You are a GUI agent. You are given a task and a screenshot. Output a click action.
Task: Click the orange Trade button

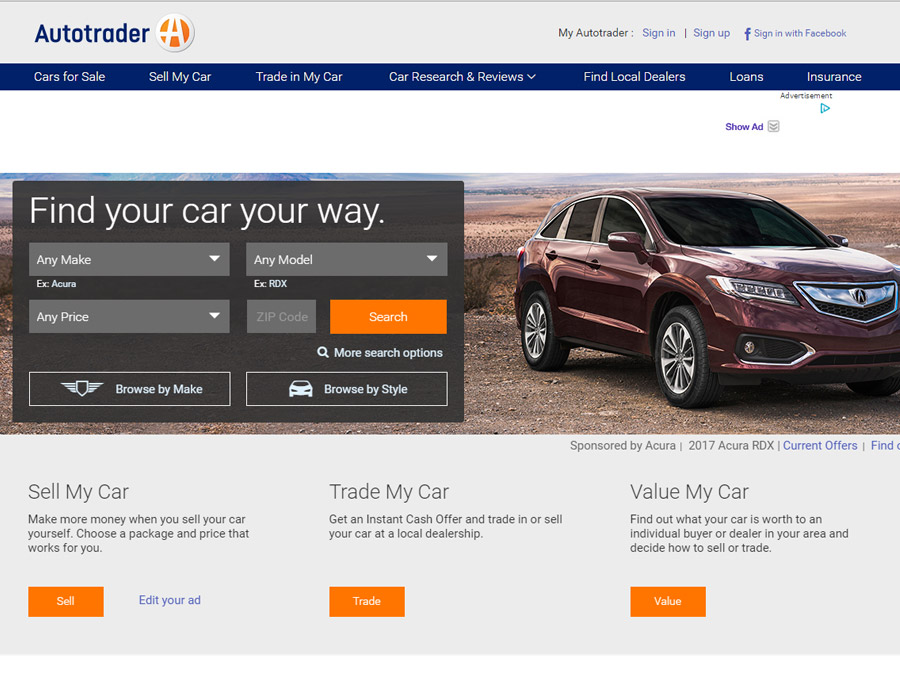tap(367, 601)
